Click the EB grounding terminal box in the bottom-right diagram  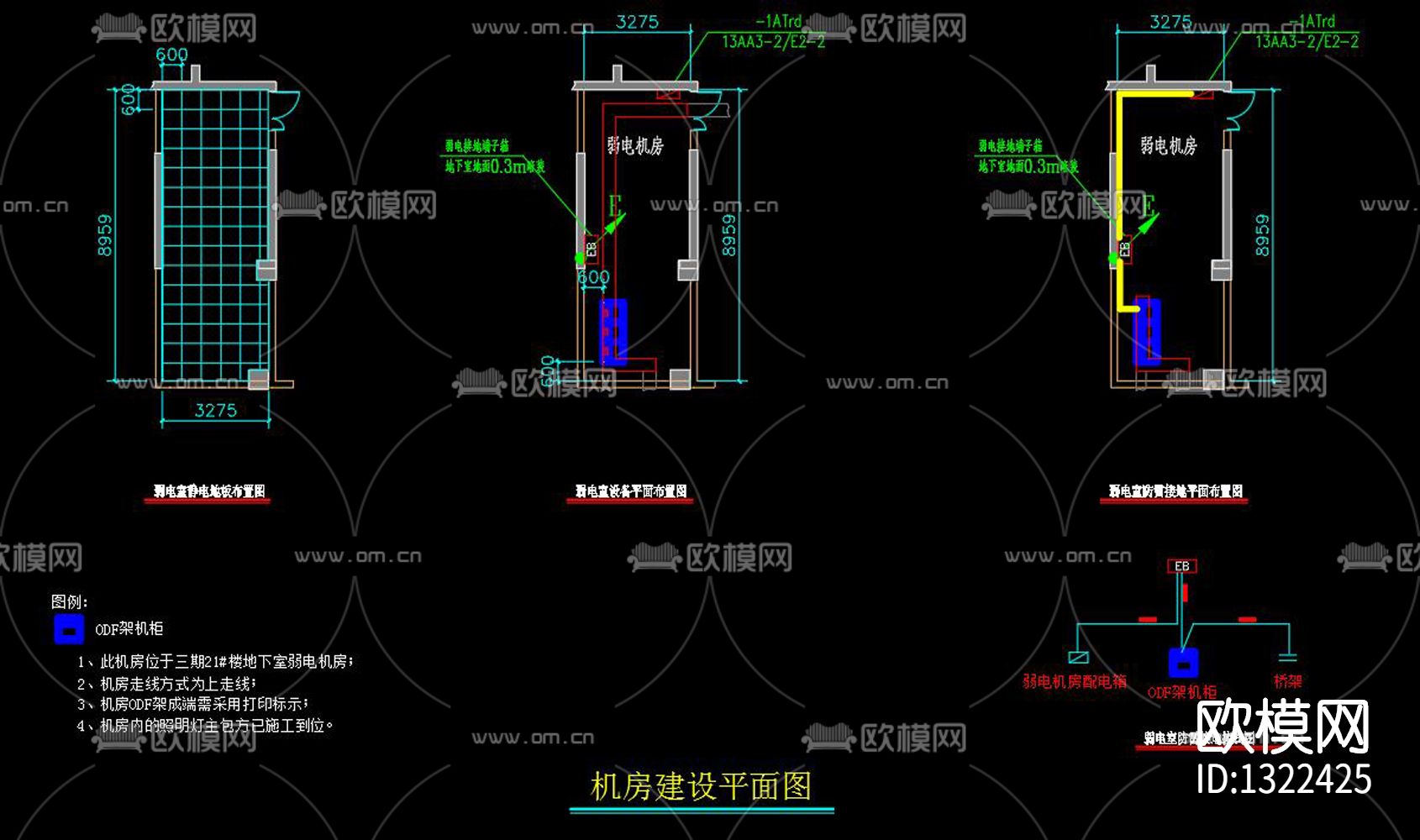click(1181, 566)
